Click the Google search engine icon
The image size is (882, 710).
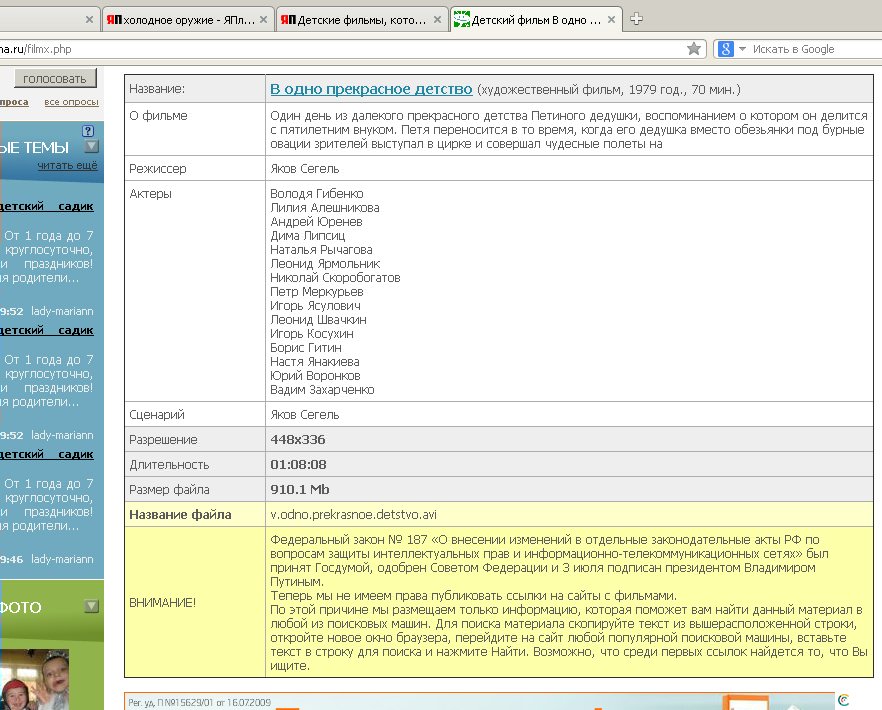click(x=727, y=49)
